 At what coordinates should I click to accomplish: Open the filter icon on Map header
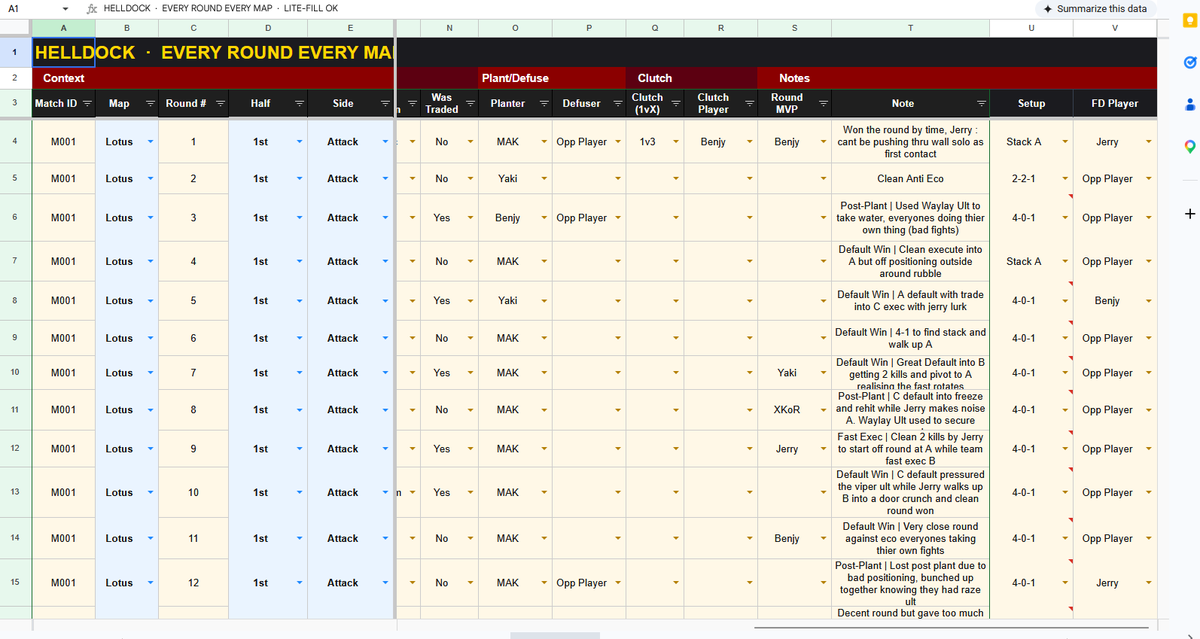[150, 103]
